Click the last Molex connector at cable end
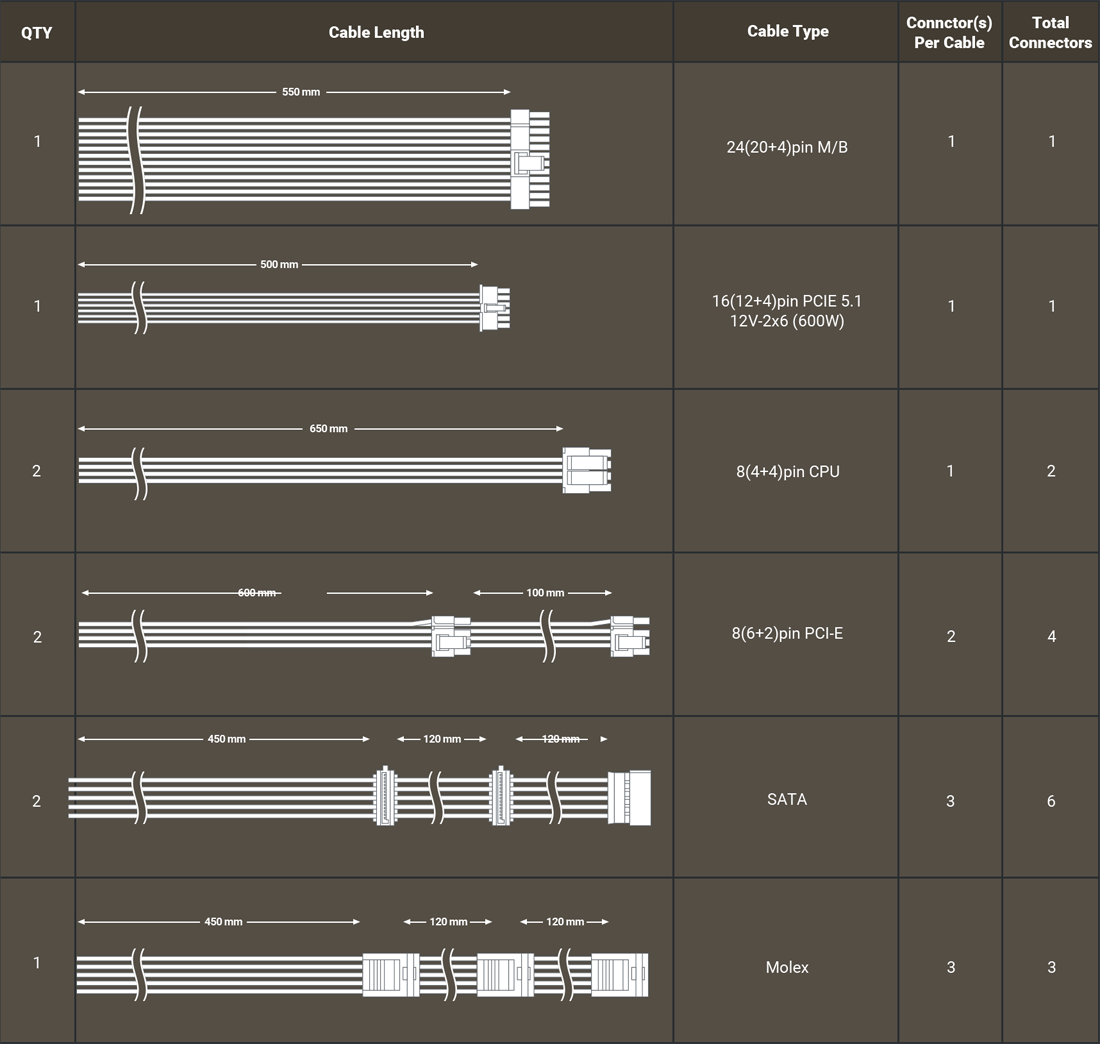This screenshot has width=1100, height=1044. point(619,974)
